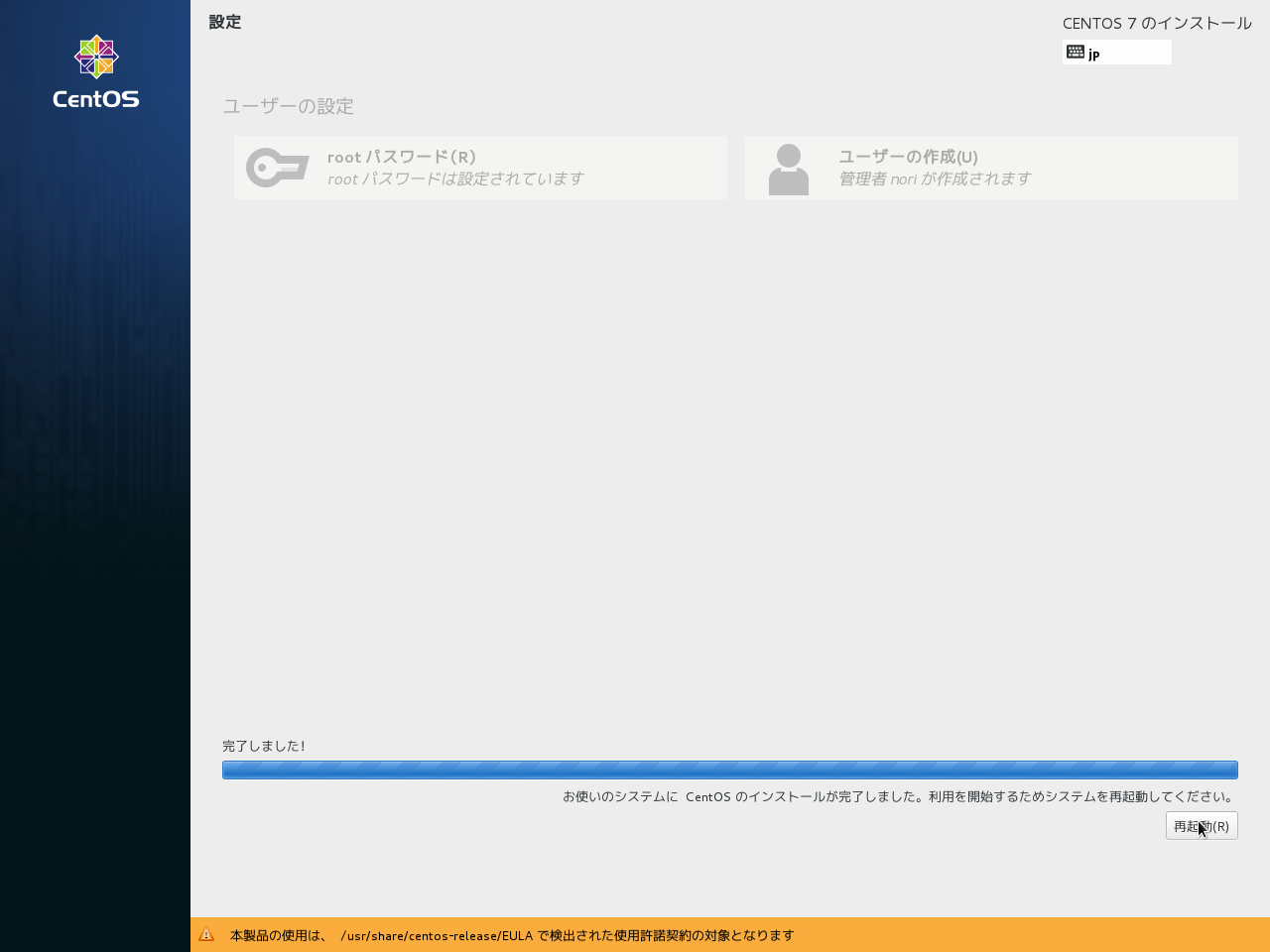Click the CENTOS 7 のインストール title
The height and width of the screenshot is (952, 1270).
tap(1157, 23)
